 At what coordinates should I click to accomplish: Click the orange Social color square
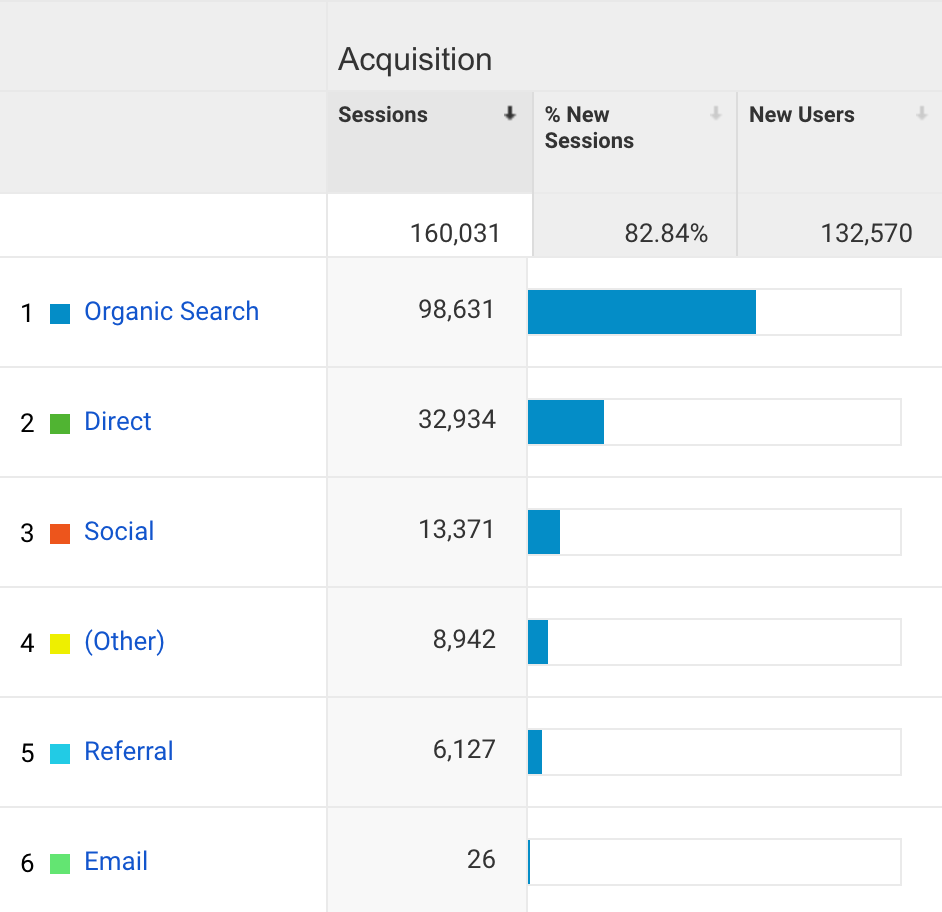point(60,533)
